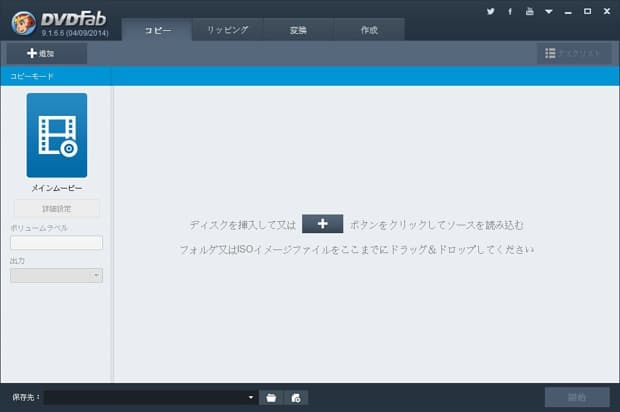Click the center plus button to load source

322,224
